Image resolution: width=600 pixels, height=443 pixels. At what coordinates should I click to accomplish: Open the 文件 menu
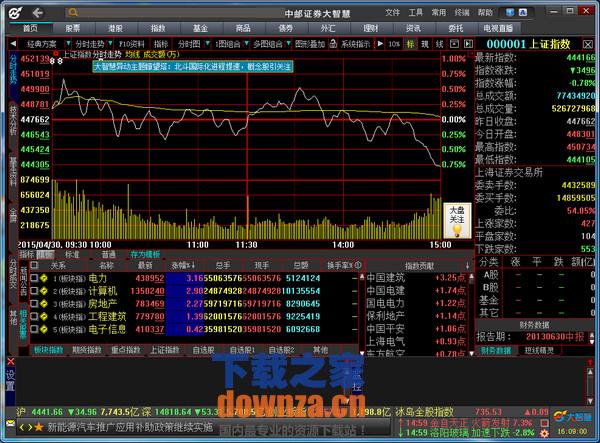tap(393, 13)
